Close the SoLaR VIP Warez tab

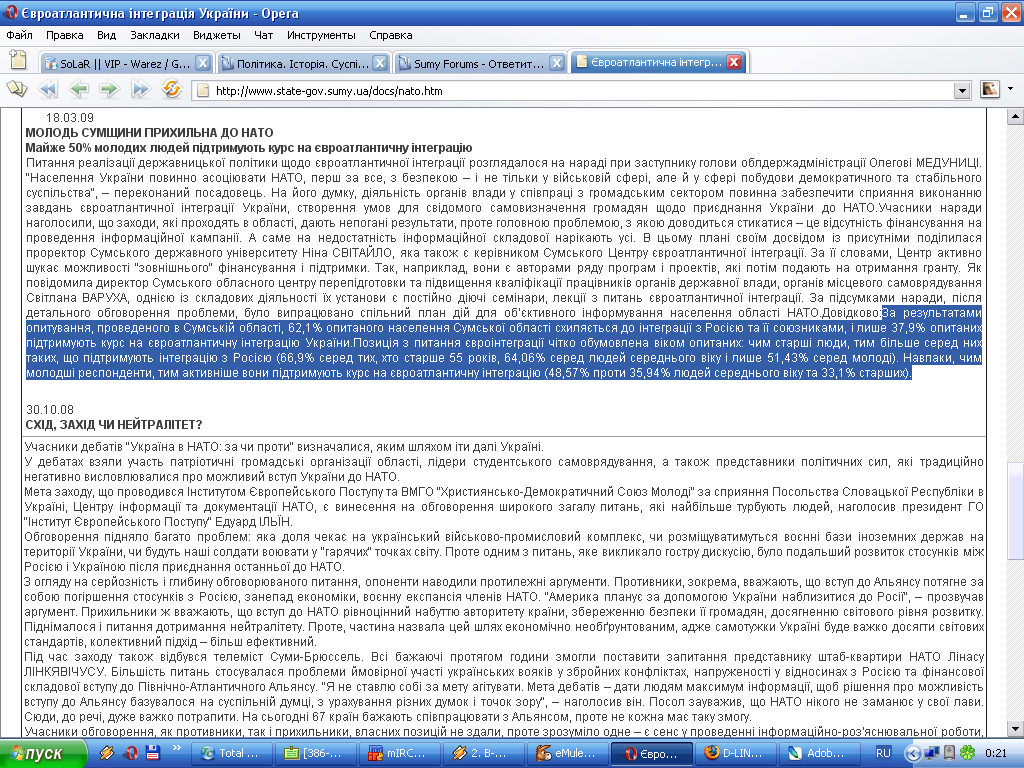[x=202, y=63]
